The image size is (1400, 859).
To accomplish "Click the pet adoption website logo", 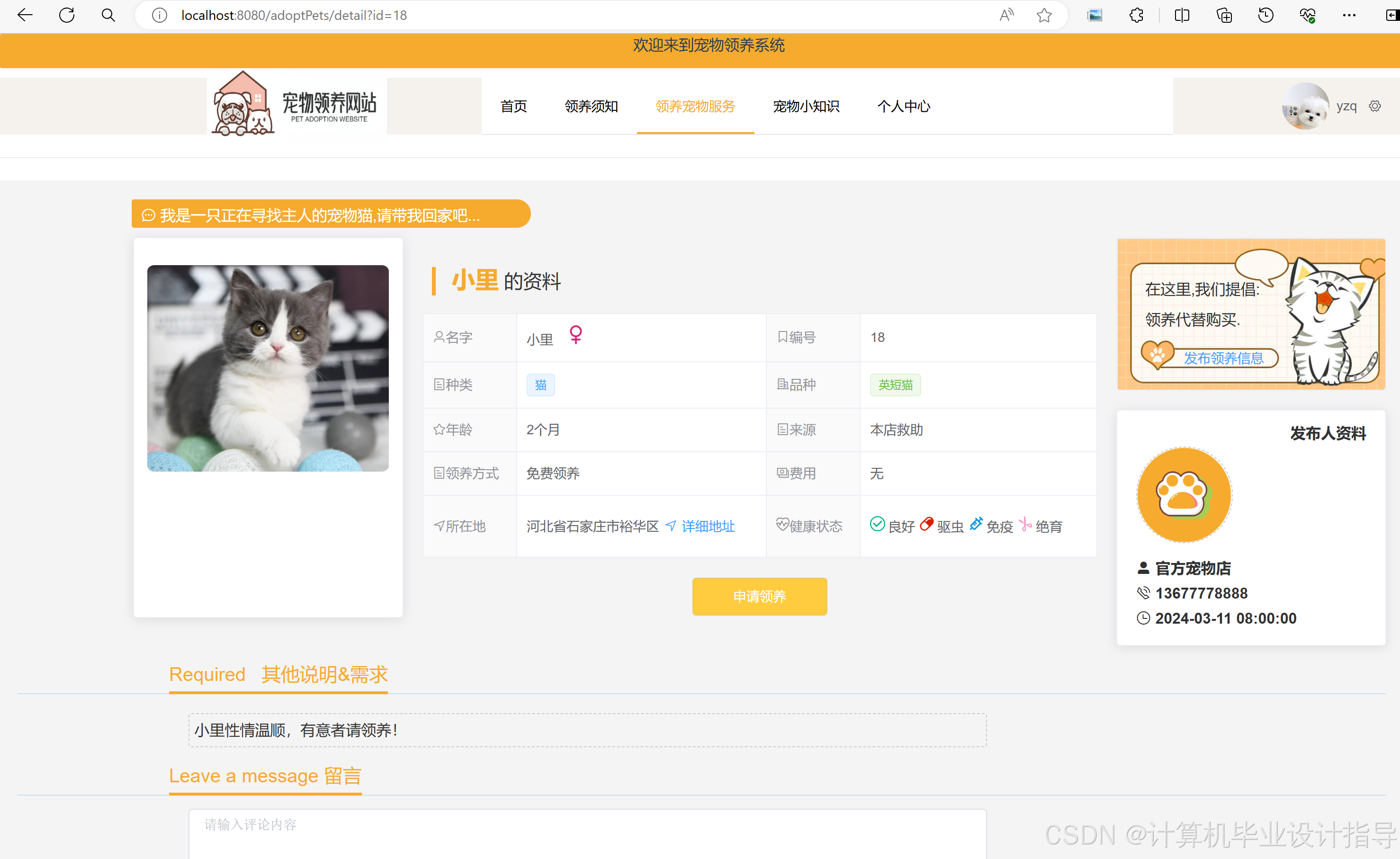I will [x=296, y=104].
